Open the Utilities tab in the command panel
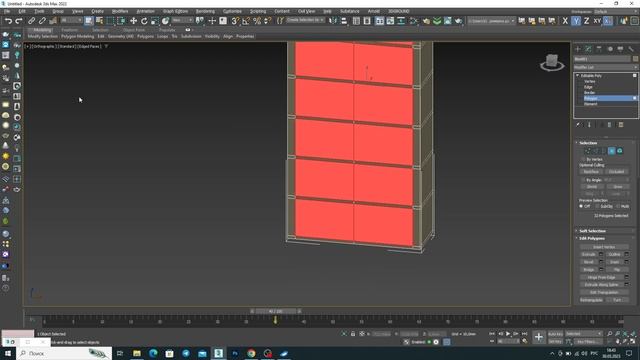 point(631,49)
